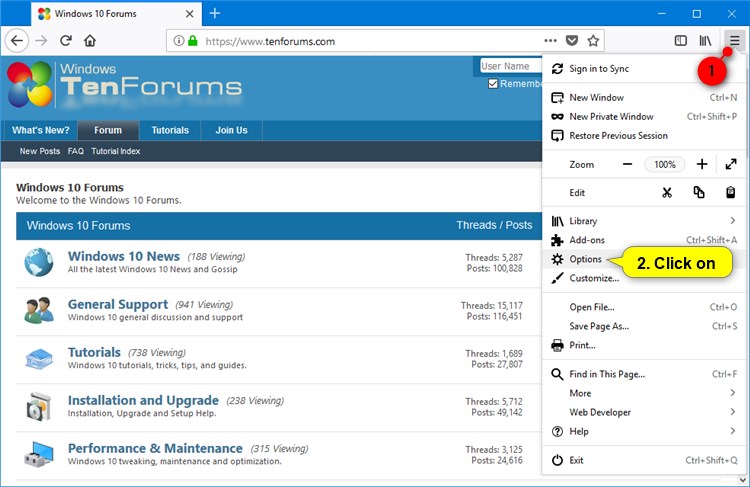Zoom out with the minus button
The image size is (750, 487).
point(627,164)
